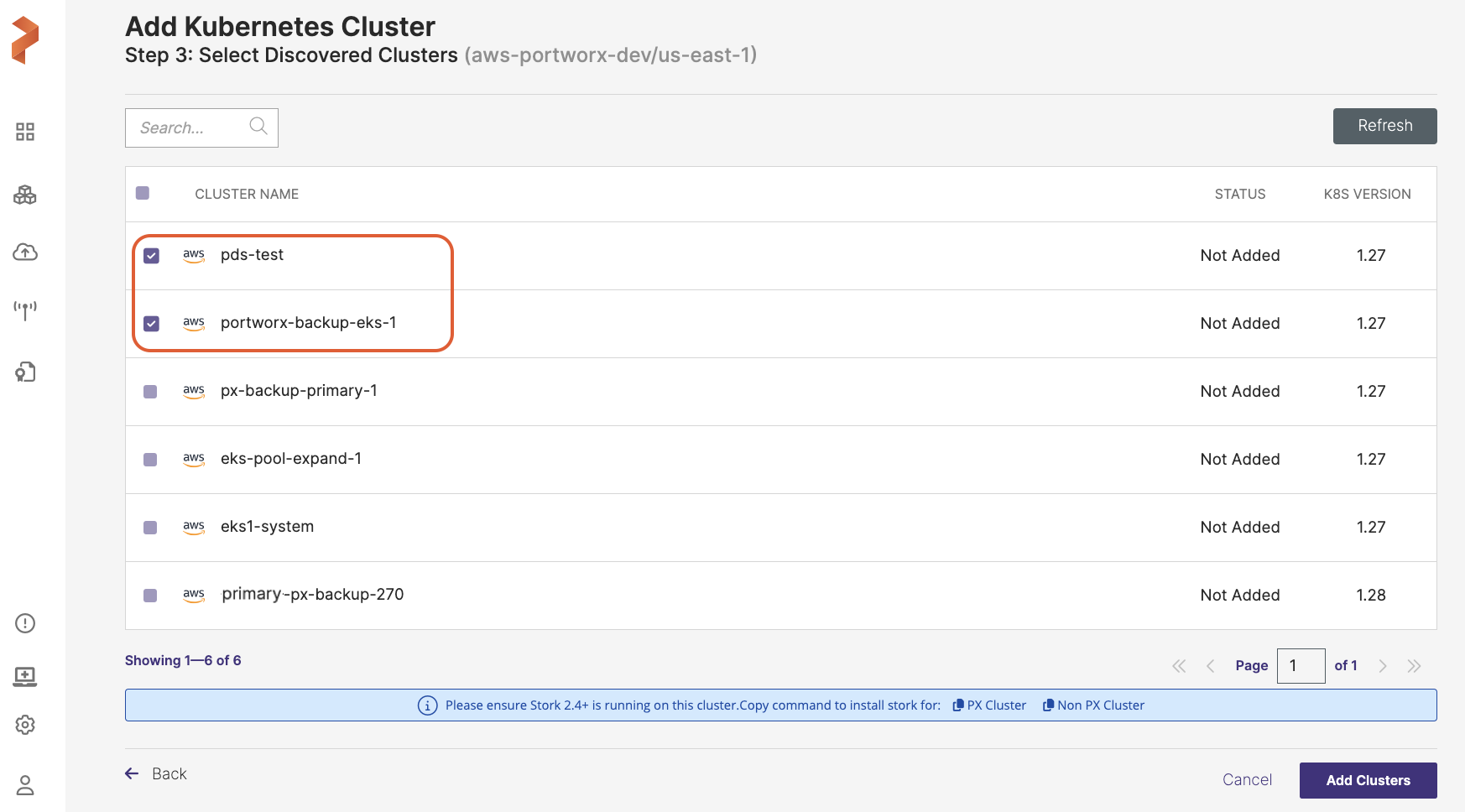Jump to last page double arrow
1465x812 pixels.
(1414, 666)
